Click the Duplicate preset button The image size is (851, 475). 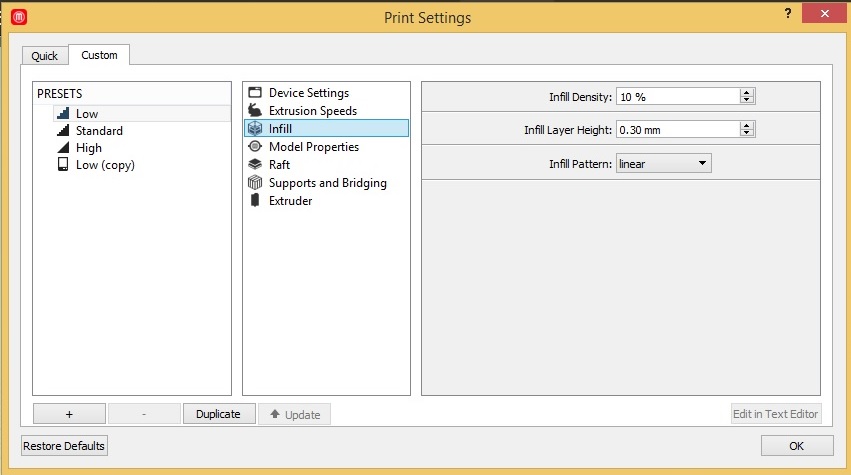(218, 414)
